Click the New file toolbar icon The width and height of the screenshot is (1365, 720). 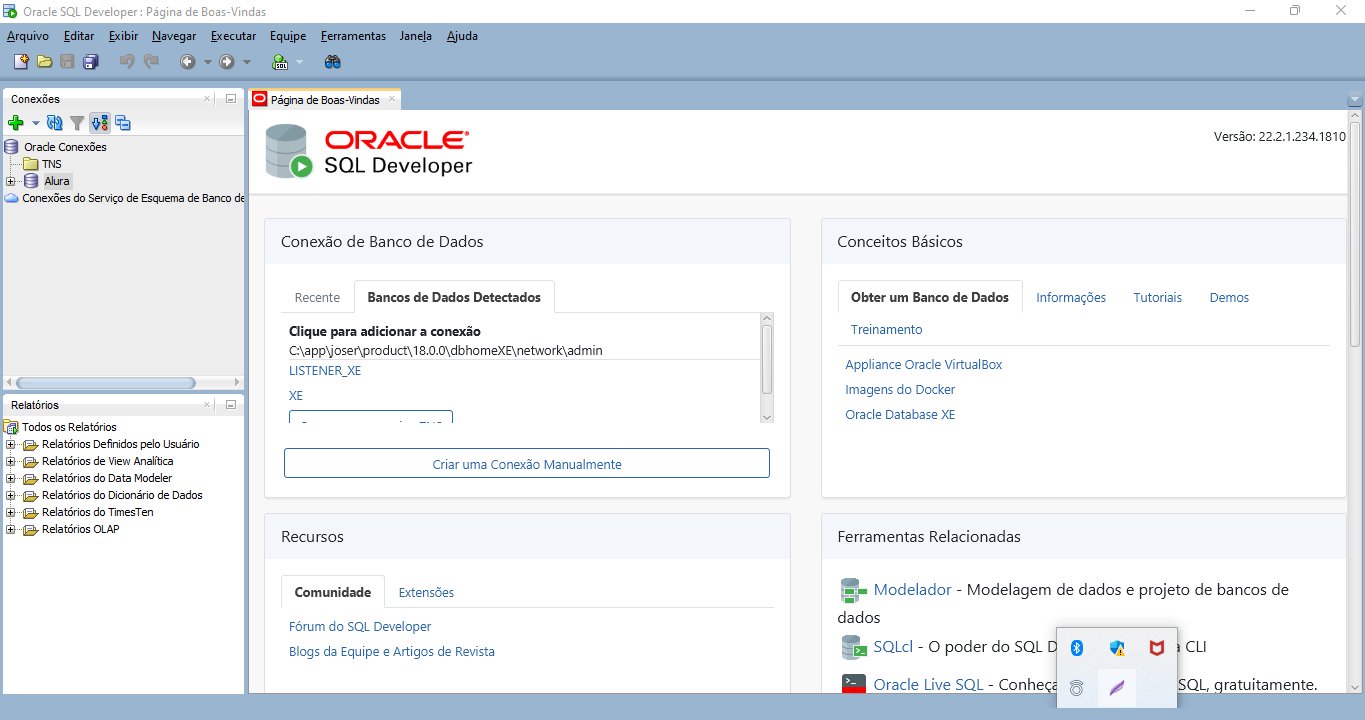tap(21, 62)
